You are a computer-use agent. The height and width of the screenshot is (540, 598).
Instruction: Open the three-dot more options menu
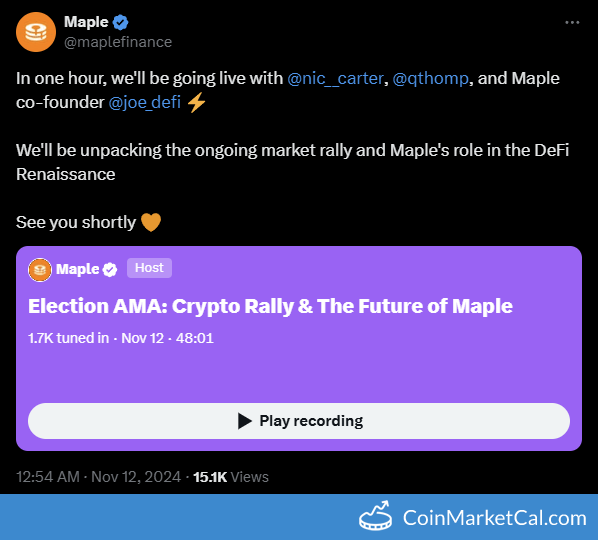click(x=572, y=22)
